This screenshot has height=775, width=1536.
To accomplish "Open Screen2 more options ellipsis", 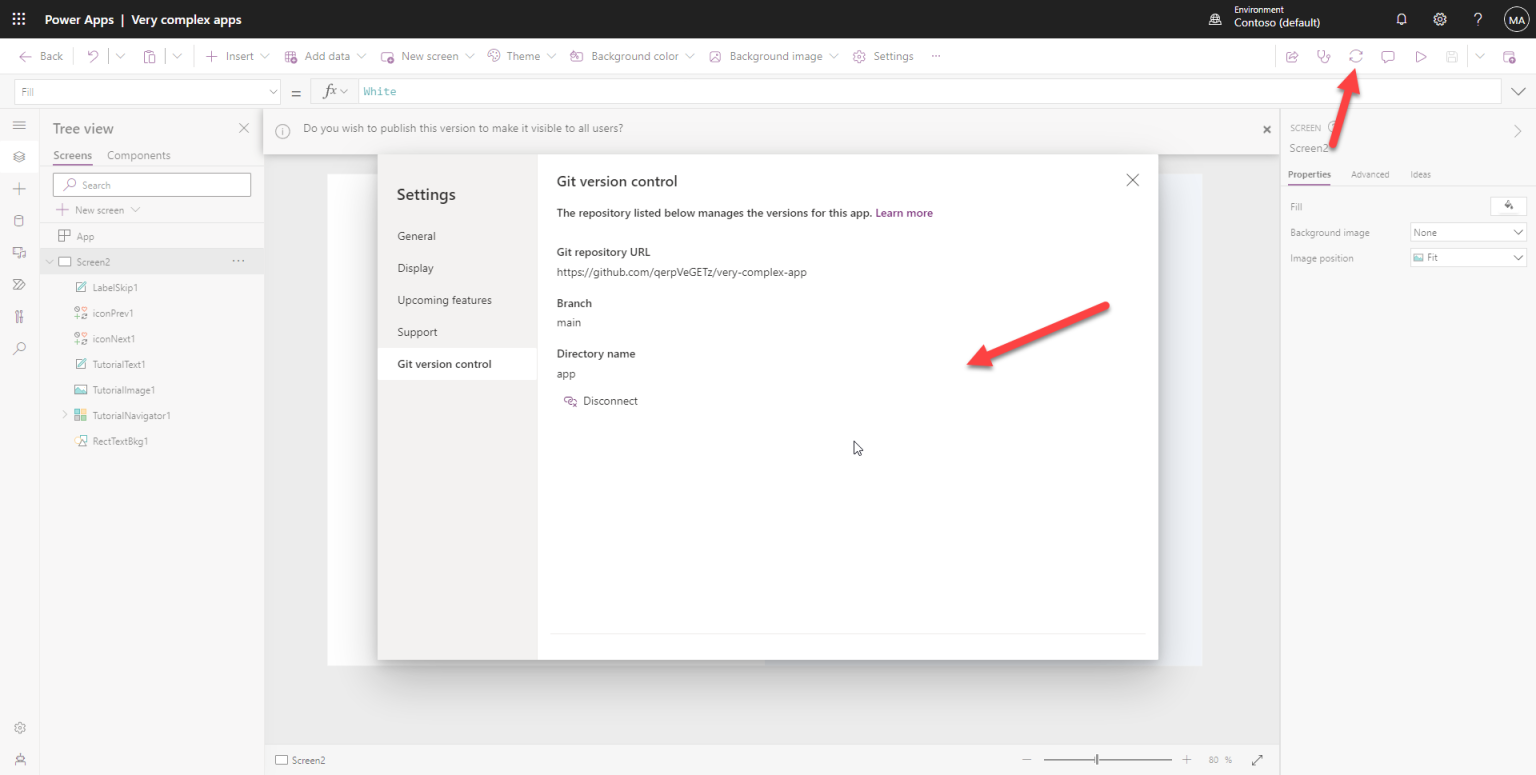I will click(x=238, y=261).
